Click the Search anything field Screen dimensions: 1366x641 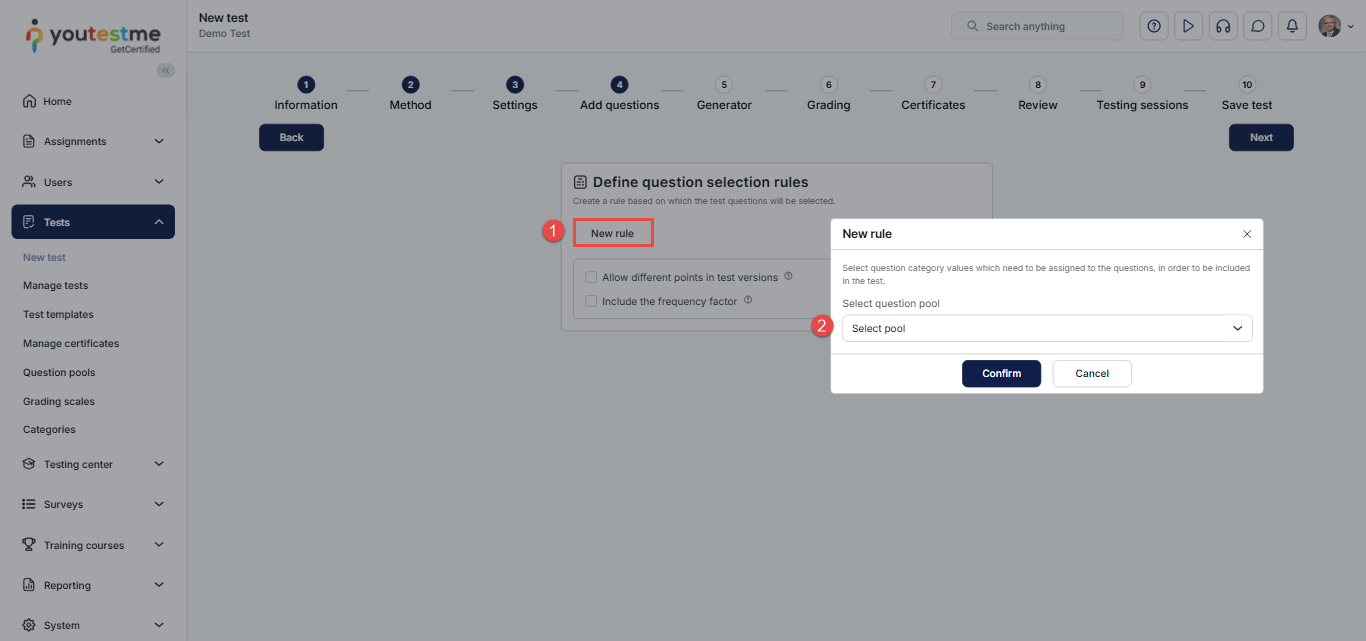1037,26
